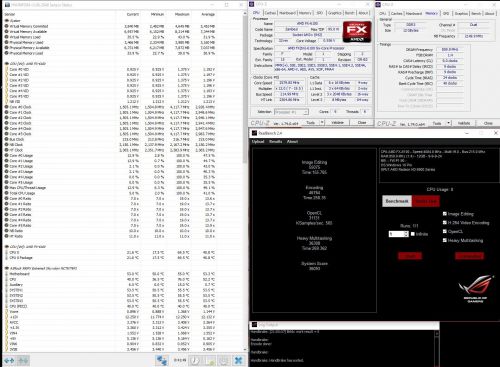Select the Benchmark tab in RealBench
Screen dimensions: 500x367
click(397, 201)
